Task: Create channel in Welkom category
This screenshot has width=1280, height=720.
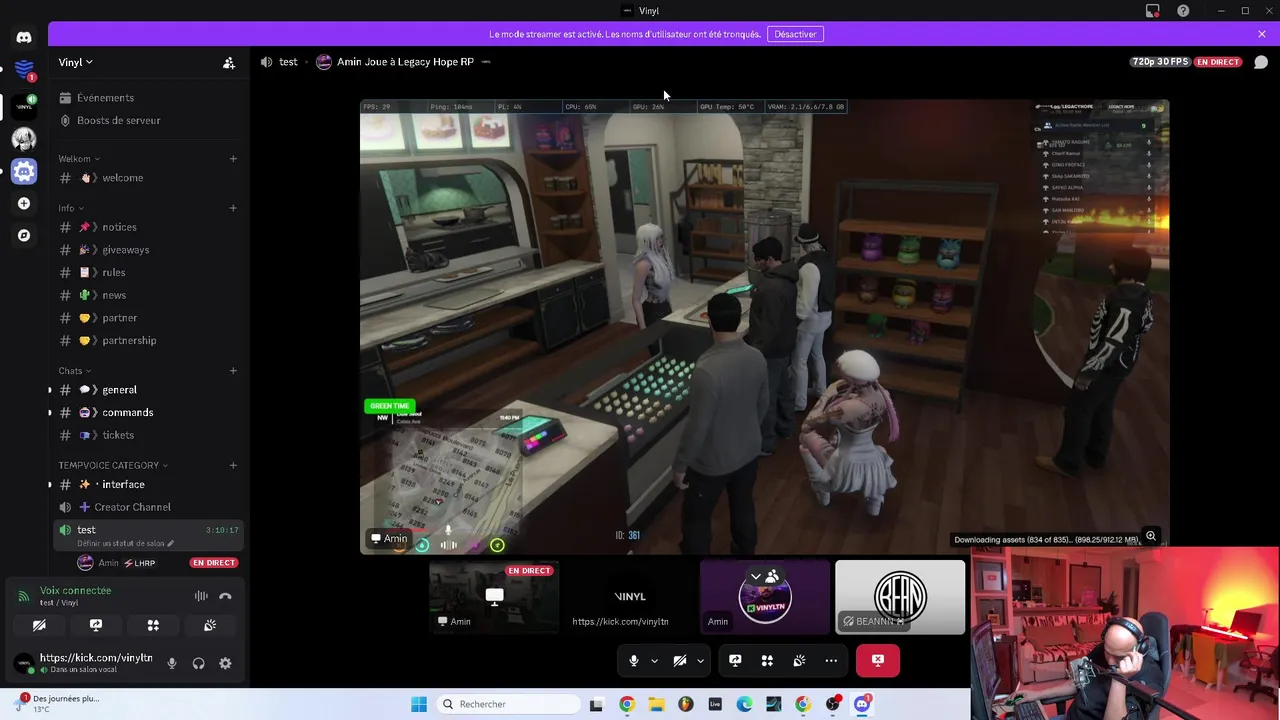Action: pos(233,159)
